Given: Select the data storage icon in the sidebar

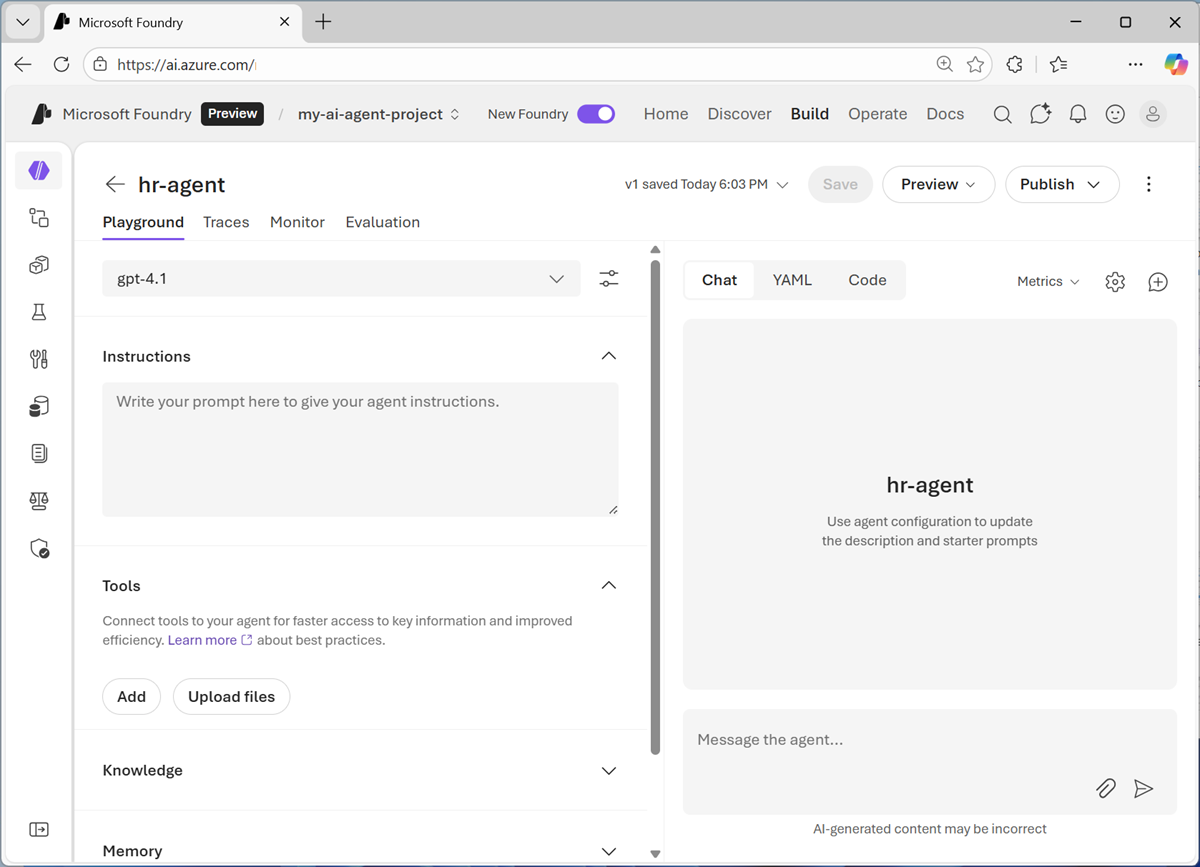Looking at the screenshot, I should point(39,406).
